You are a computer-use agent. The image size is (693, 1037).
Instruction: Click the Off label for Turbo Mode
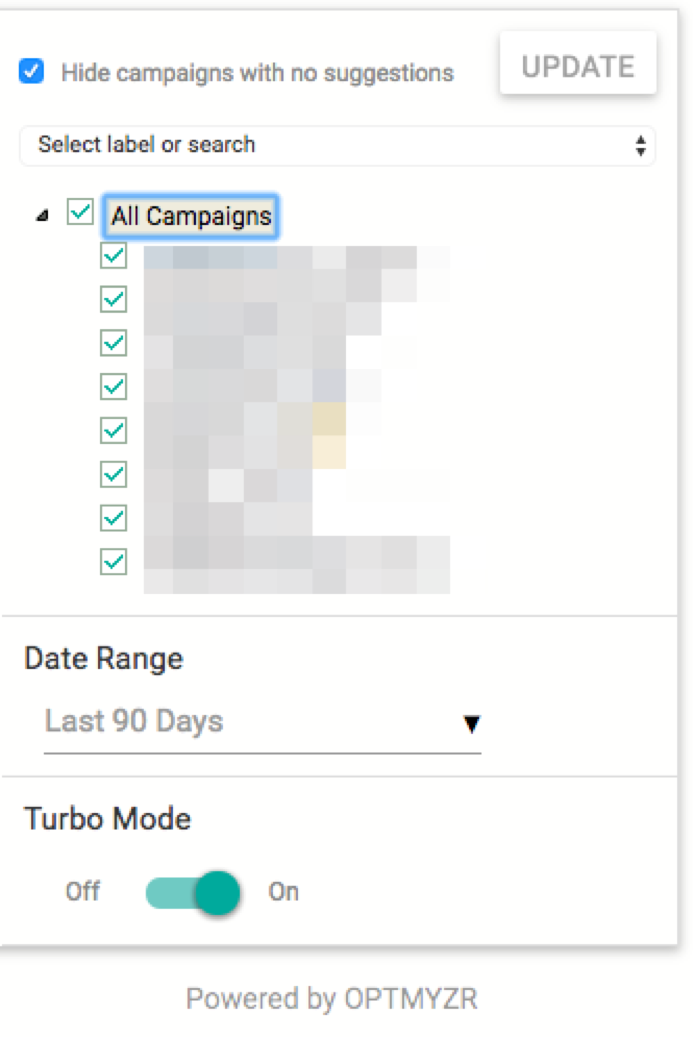[83, 891]
